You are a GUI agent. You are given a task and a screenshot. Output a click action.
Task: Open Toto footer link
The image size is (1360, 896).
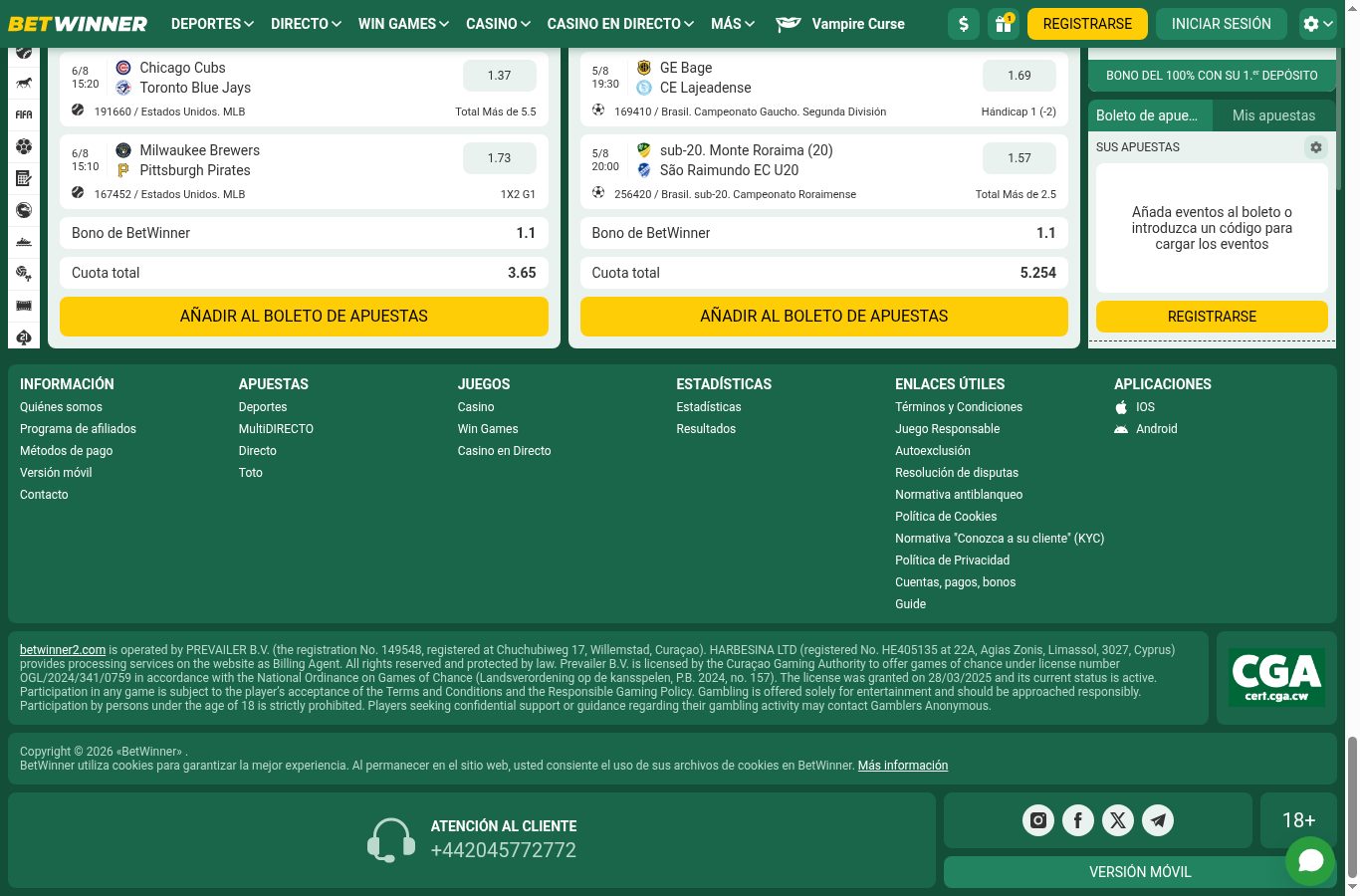click(x=251, y=473)
